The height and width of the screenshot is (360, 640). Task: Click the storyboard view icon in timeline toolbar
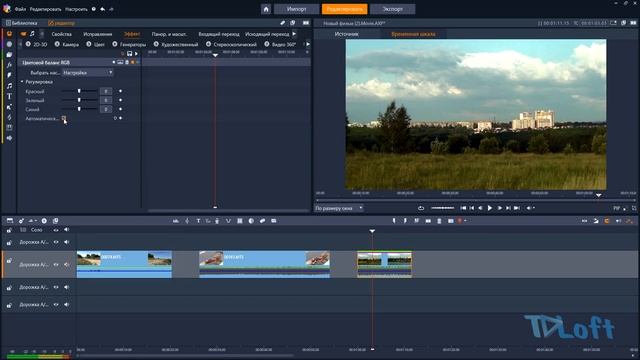click(x=9, y=221)
